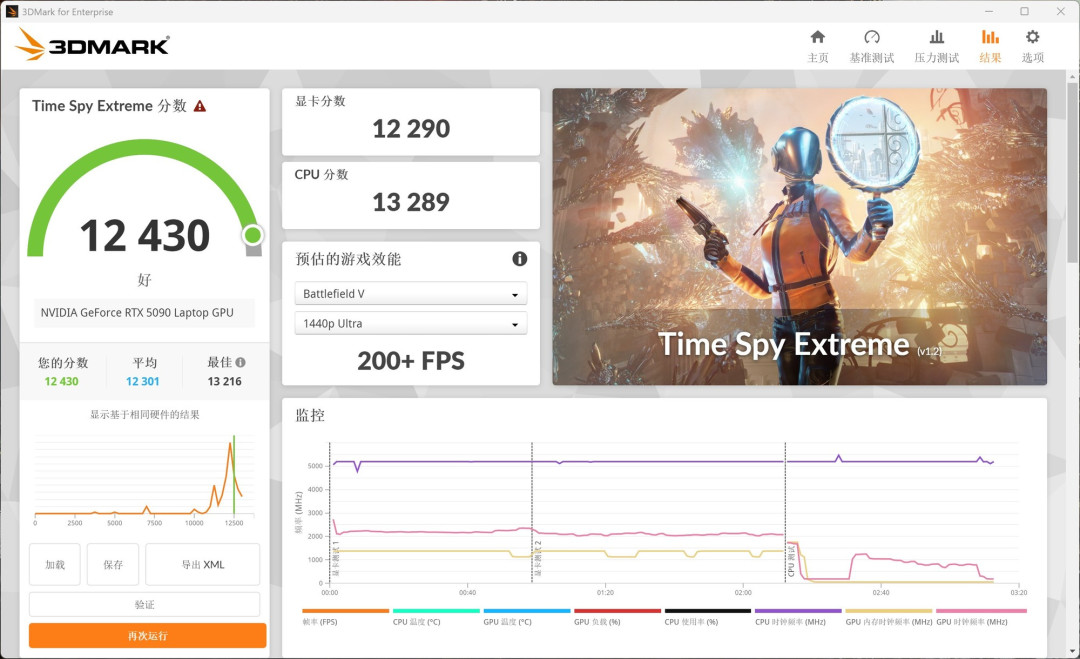Click the orange 再次运行 run again button
This screenshot has width=1080, height=659.
click(147, 635)
